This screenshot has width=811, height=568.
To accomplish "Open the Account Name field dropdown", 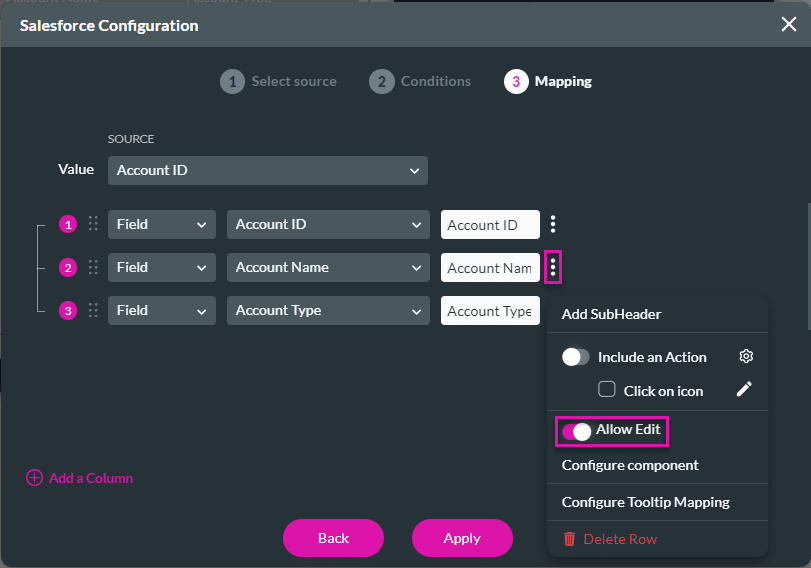I will coord(328,268).
